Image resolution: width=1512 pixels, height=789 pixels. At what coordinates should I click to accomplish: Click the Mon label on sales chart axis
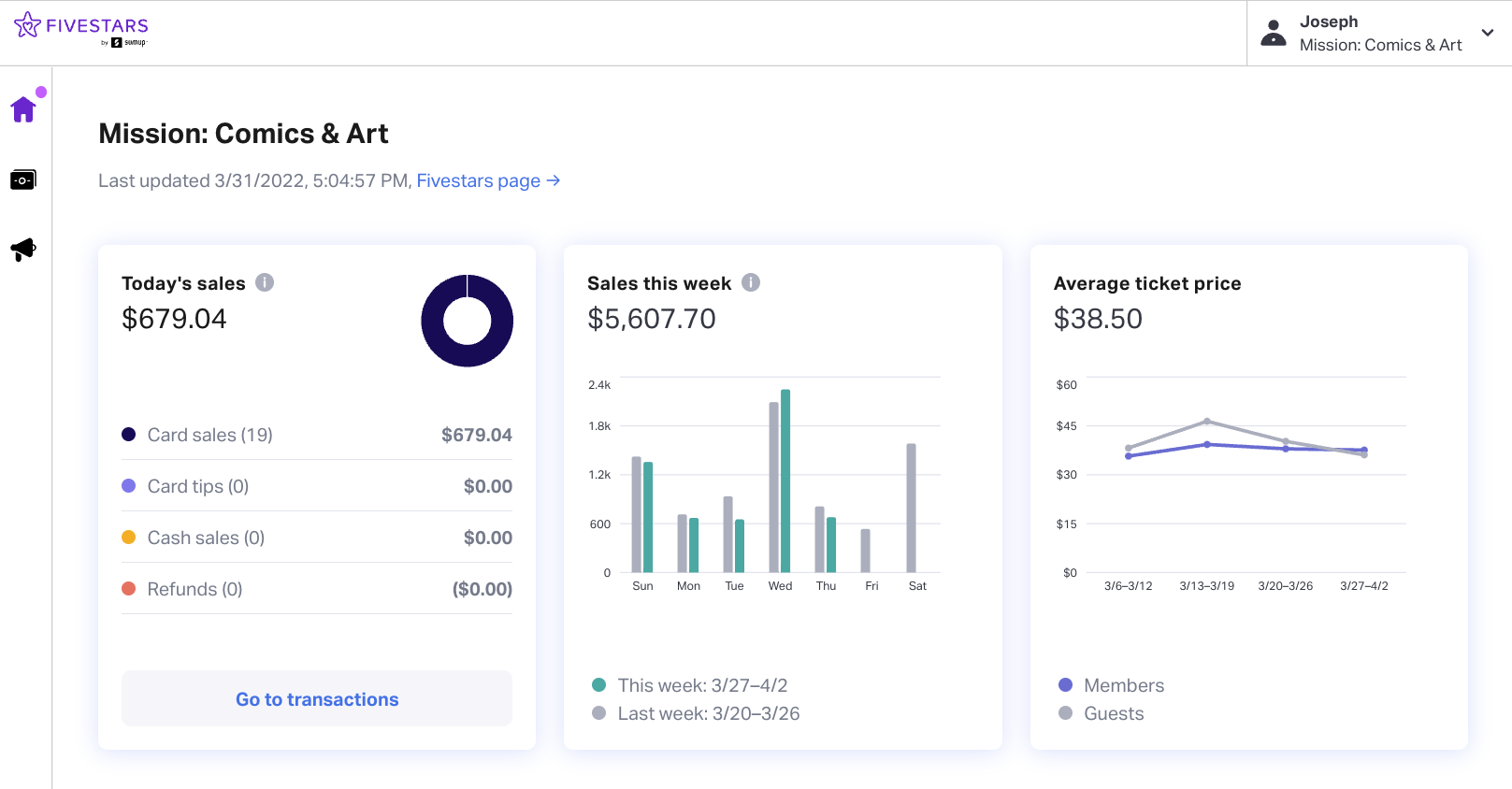click(689, 586)
